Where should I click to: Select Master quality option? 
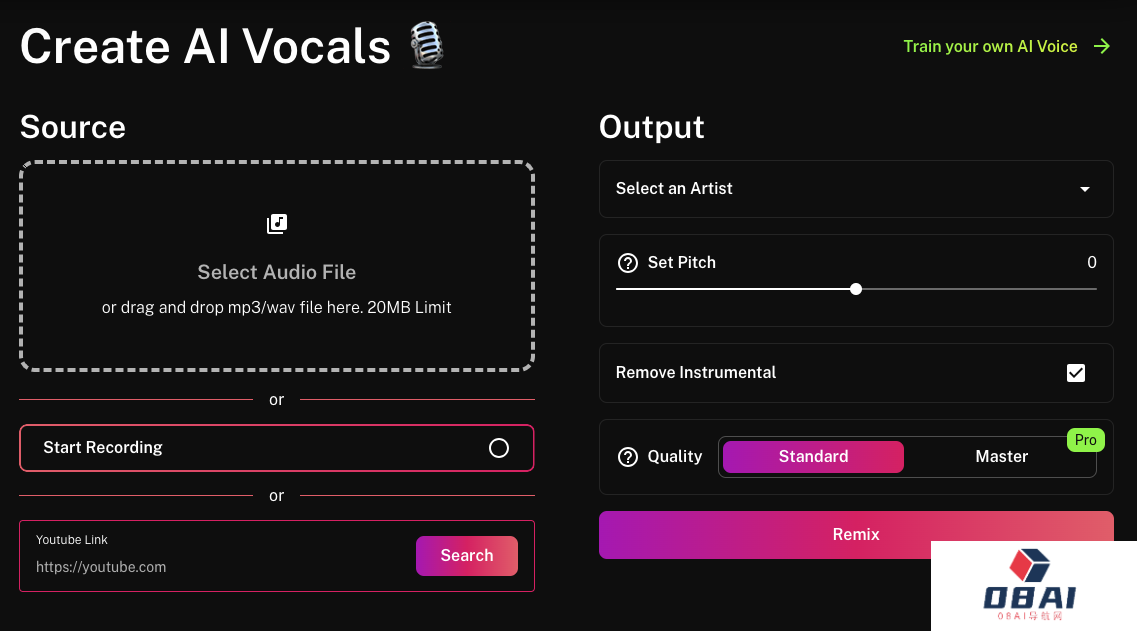[x=1001, y=457]
